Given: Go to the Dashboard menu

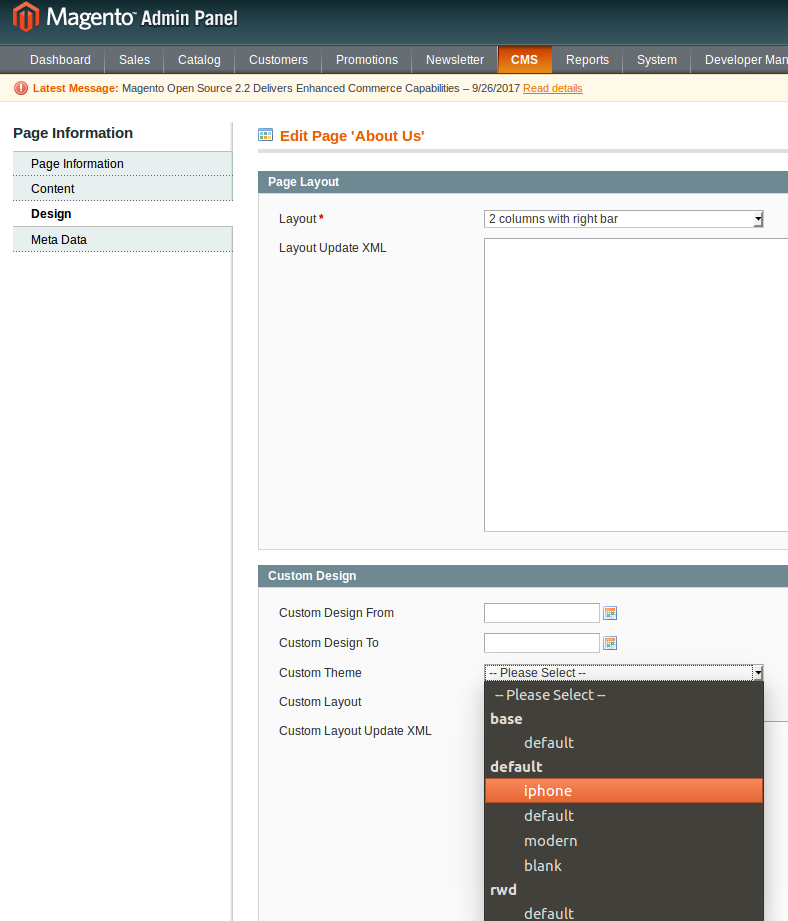Looking at the screenshot, I should [60, 60].
